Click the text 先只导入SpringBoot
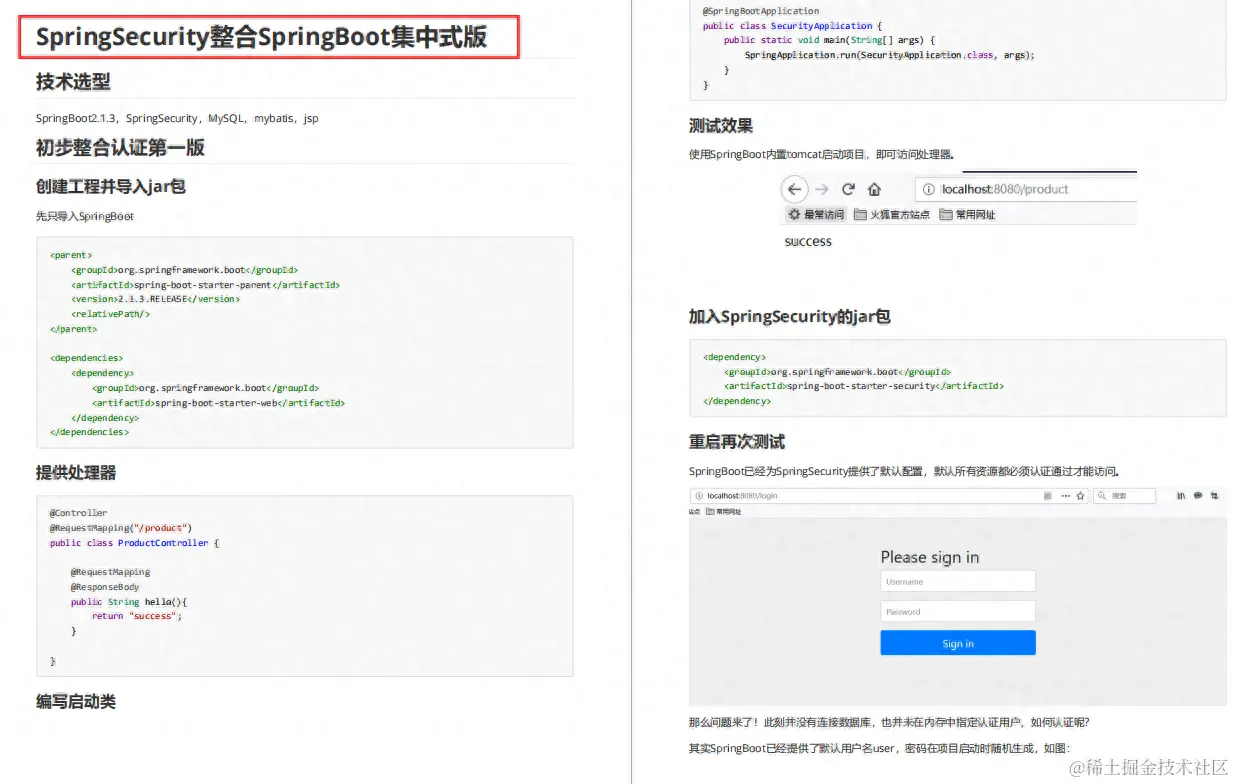The image size is (1235, 784). click(85, 216)
